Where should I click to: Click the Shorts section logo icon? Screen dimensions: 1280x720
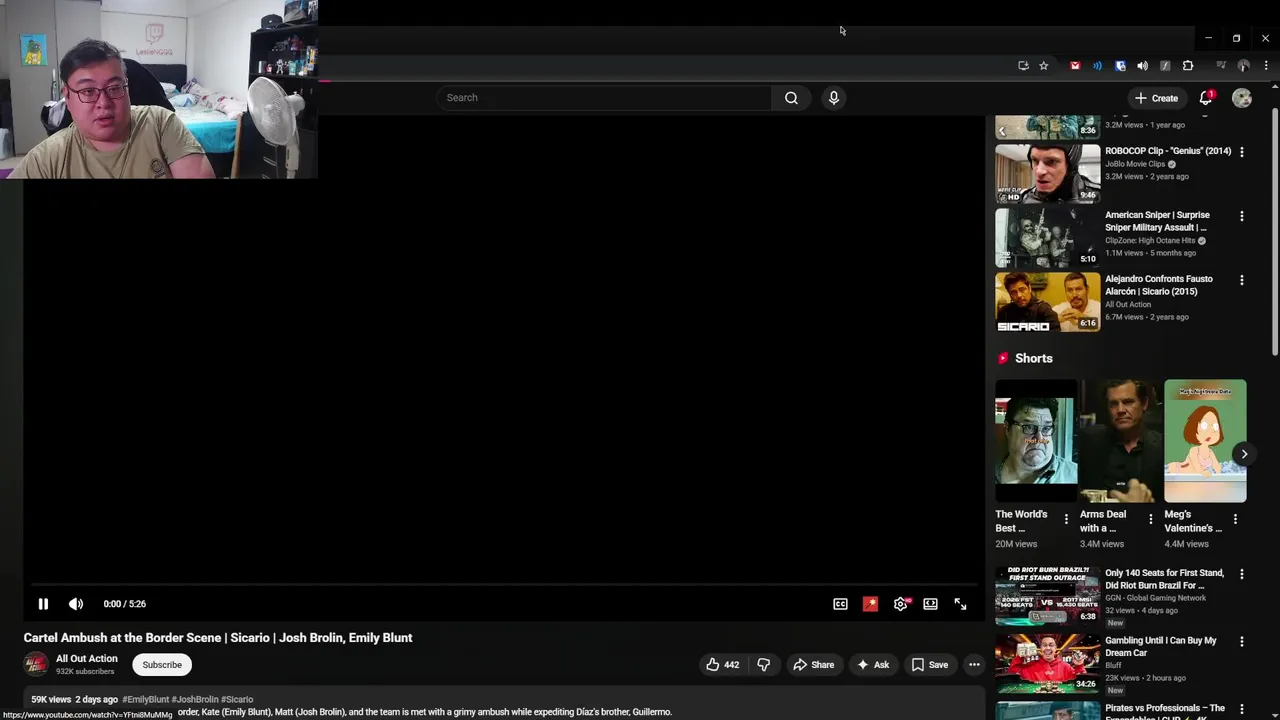(x=1003, y=358)
